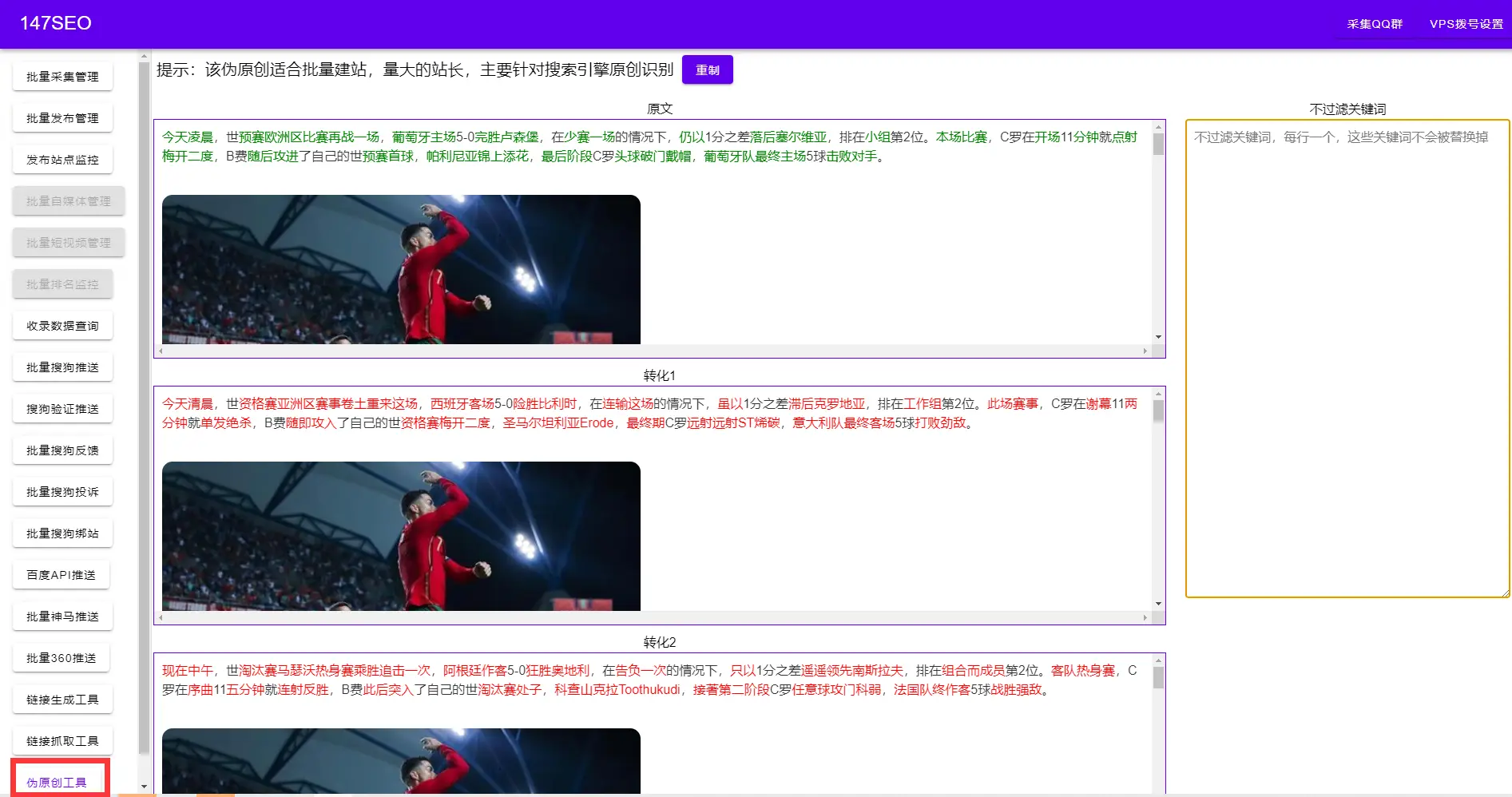Select 发布站点监控 in the sidebar
The image size is (1512, 797).
pos(62,159)
